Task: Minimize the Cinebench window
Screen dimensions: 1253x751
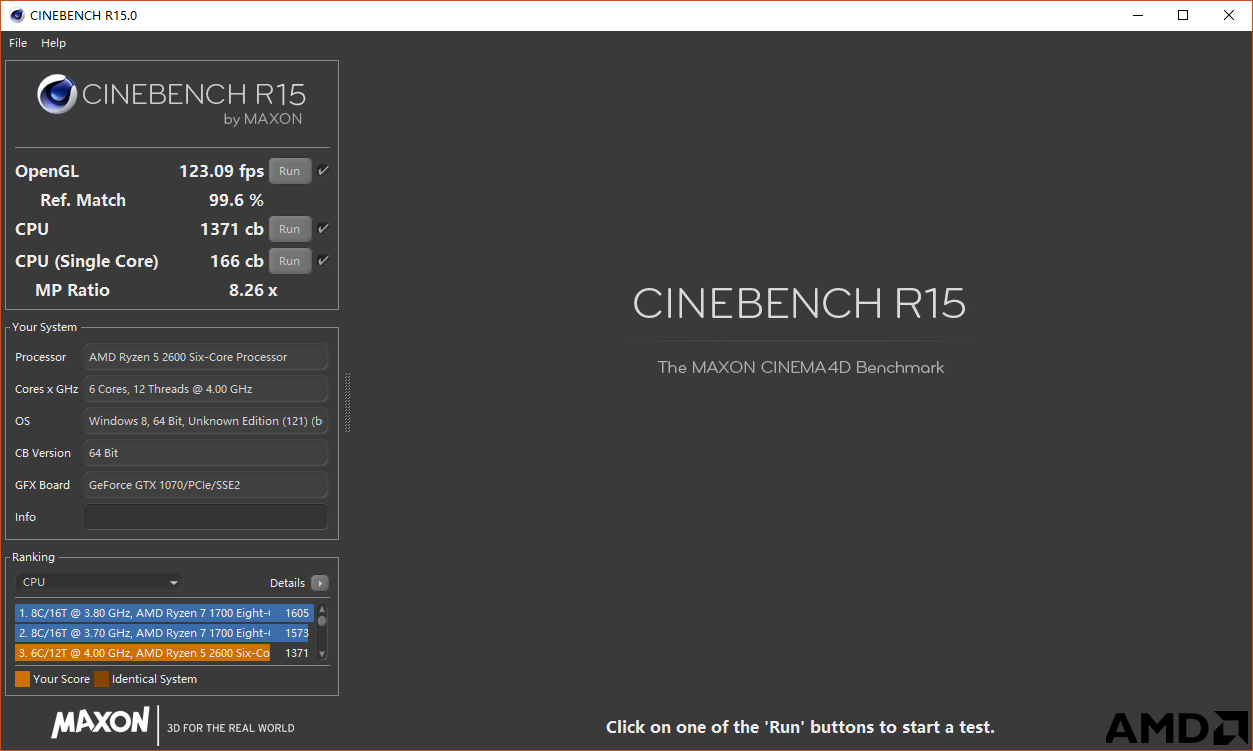Action: pos(1137,15)
